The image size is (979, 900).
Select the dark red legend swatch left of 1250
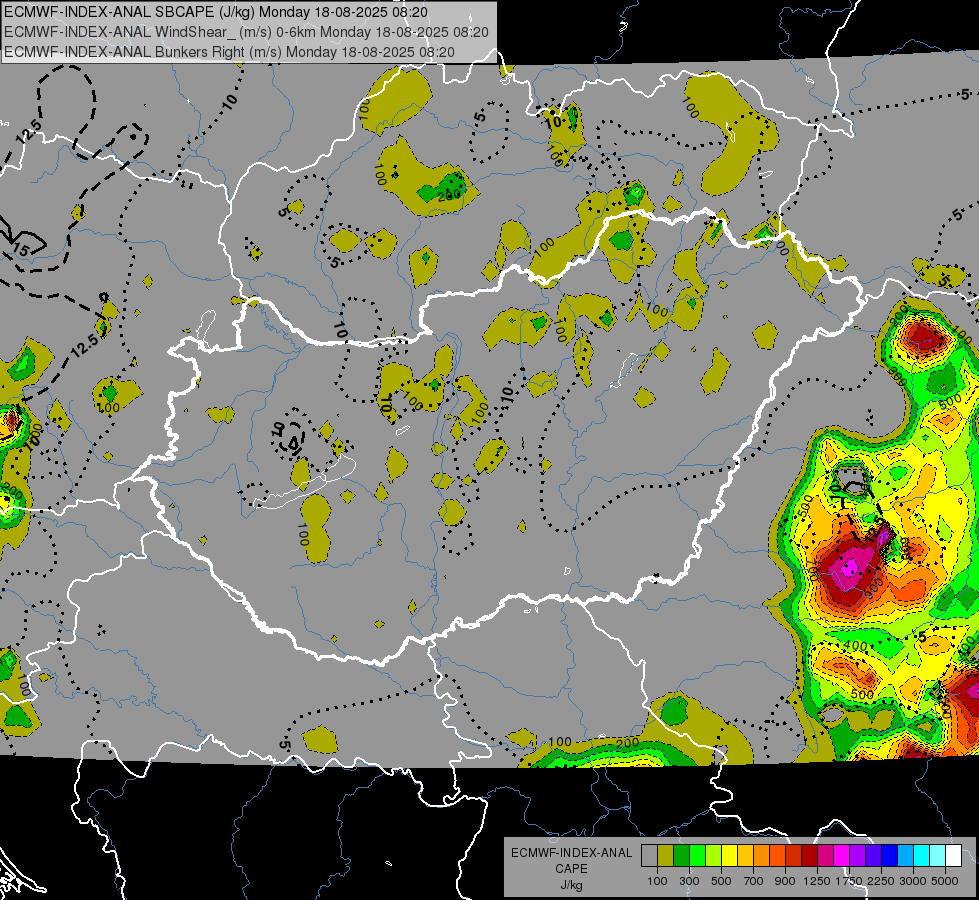[x=809, y=856]
